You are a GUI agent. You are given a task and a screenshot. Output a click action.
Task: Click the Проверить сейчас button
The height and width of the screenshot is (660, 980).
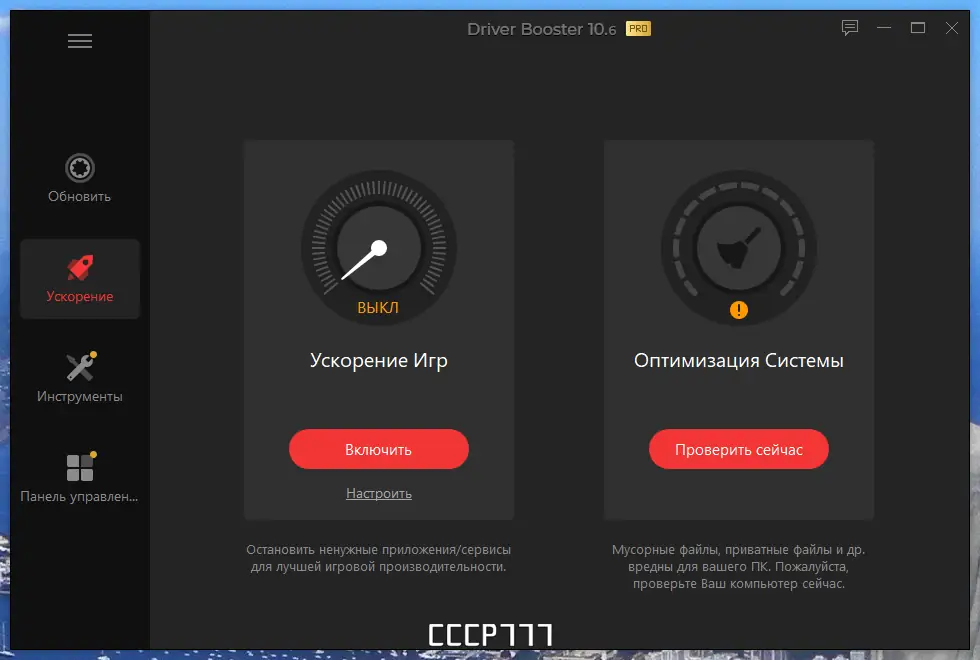[739, 449]
